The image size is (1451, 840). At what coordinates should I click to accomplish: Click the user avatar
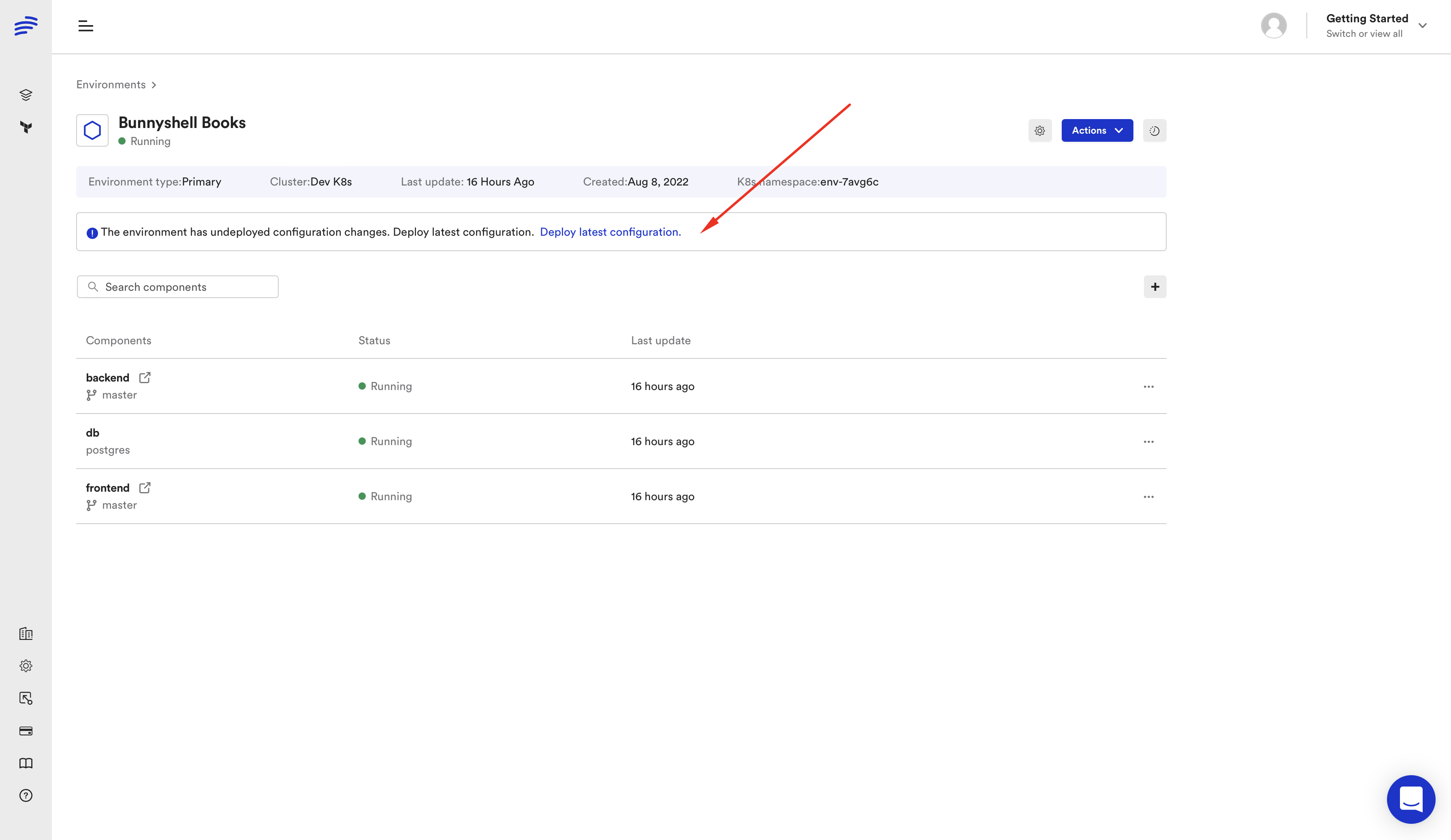pyautogui.click(x=1274, y=26)
